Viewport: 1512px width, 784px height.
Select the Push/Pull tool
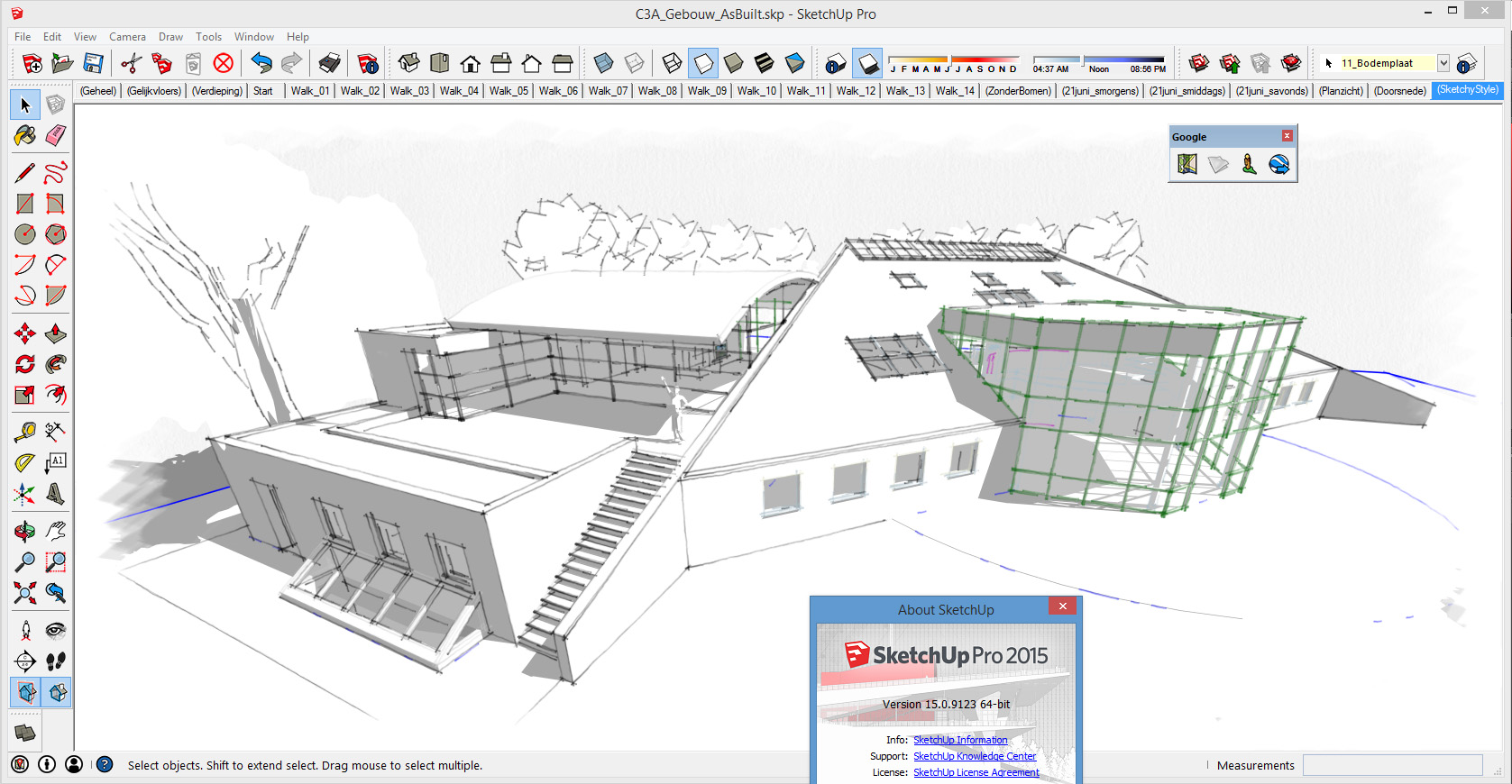coord(56,333)
